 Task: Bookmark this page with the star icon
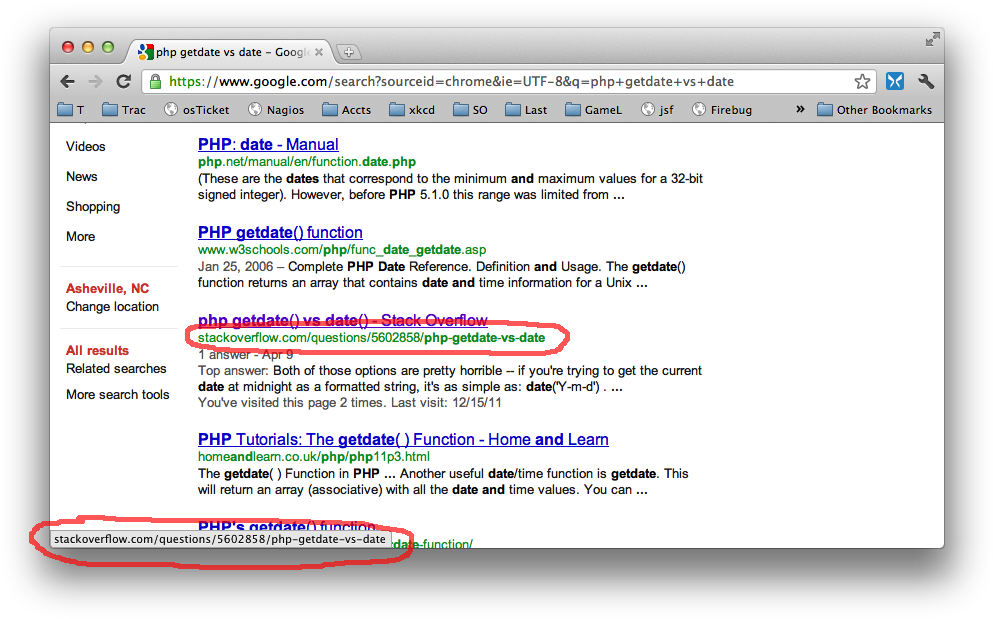(862, 82)
